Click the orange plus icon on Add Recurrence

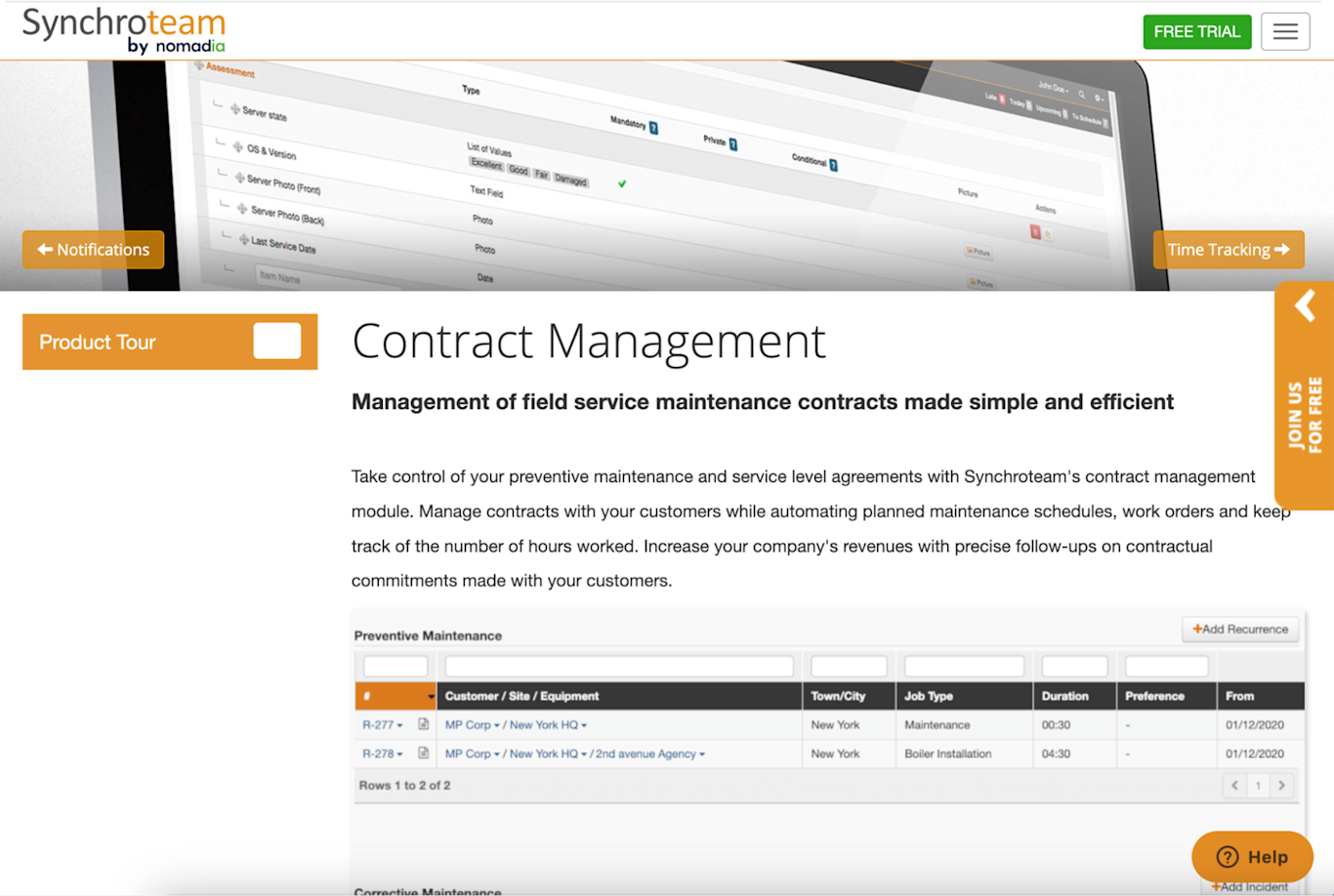point(1196,629)
